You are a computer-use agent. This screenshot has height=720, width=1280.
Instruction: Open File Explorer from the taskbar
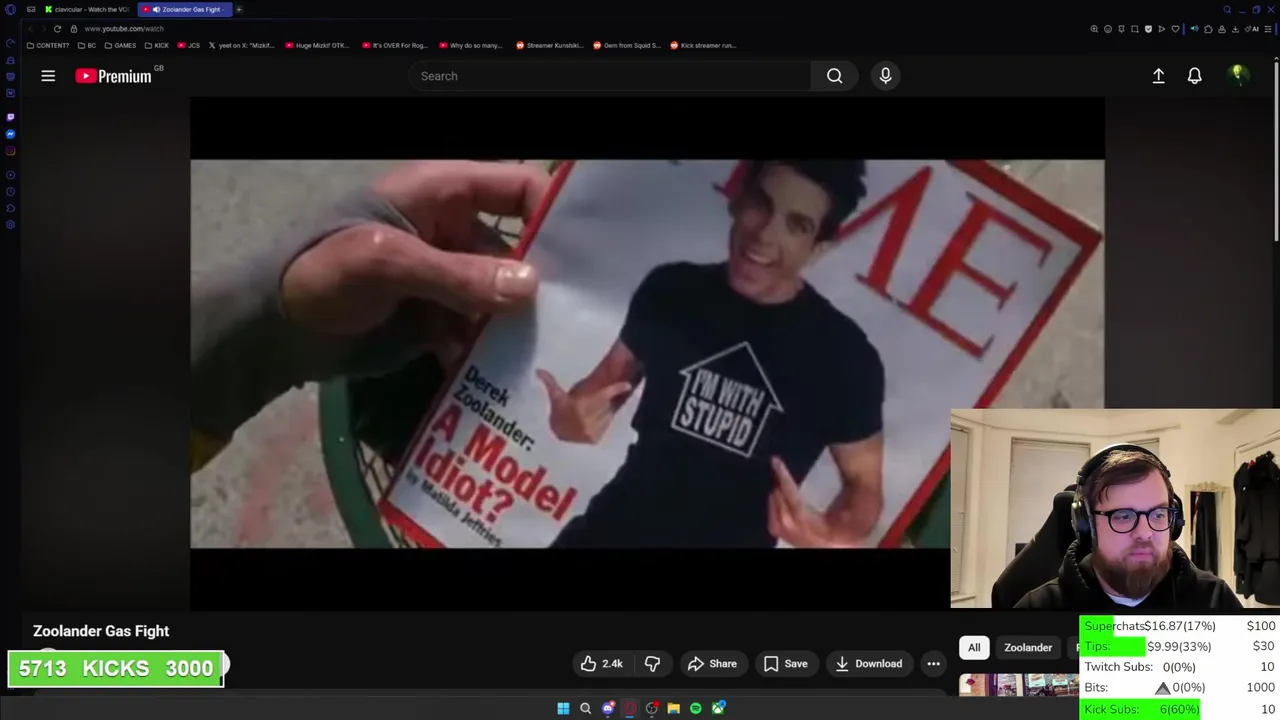pyautogui.click(x=673, y=708)
